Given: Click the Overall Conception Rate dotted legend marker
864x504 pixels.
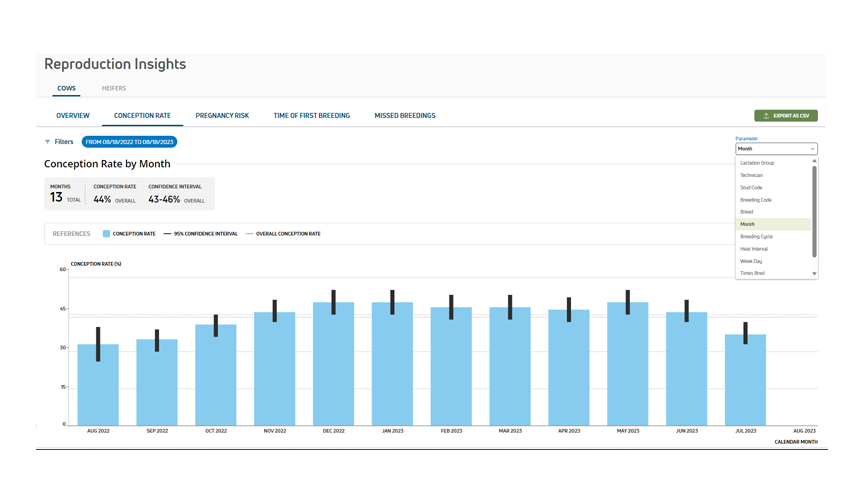Looking at the screenshot, I should tap(250, 234).
